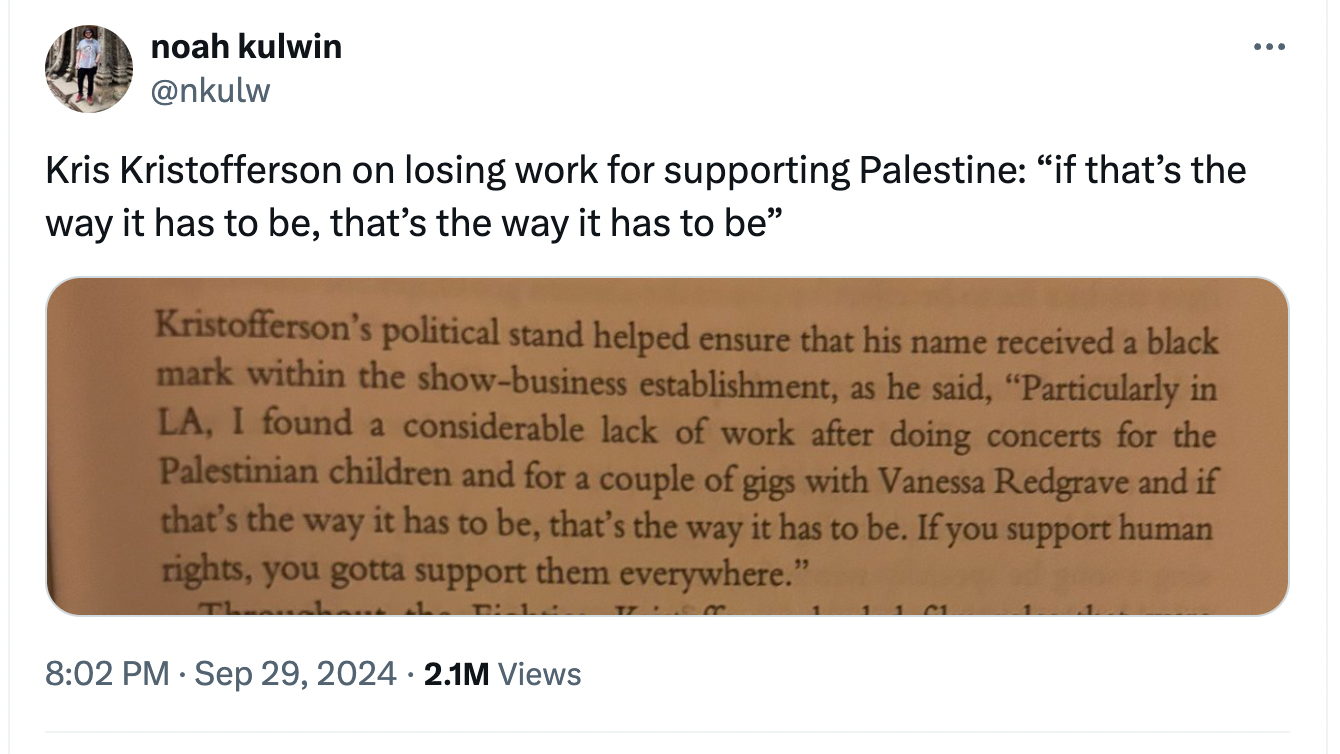
Task: Open the 8:02 PM timestamp link
Action: pos(107,674)
